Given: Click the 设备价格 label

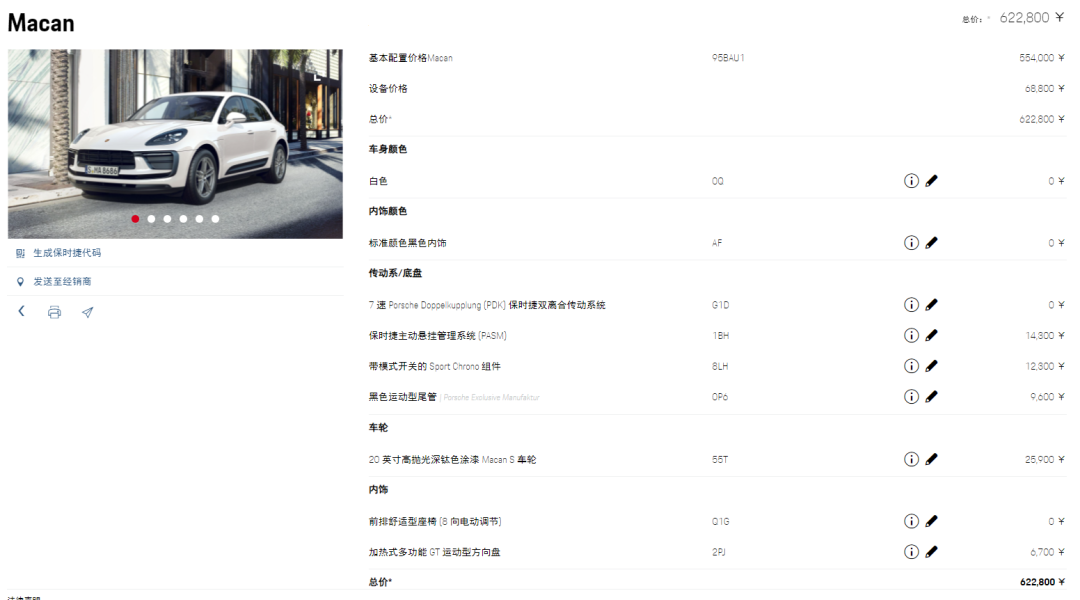Looking at the screenshot, I should tap(388, 88).
